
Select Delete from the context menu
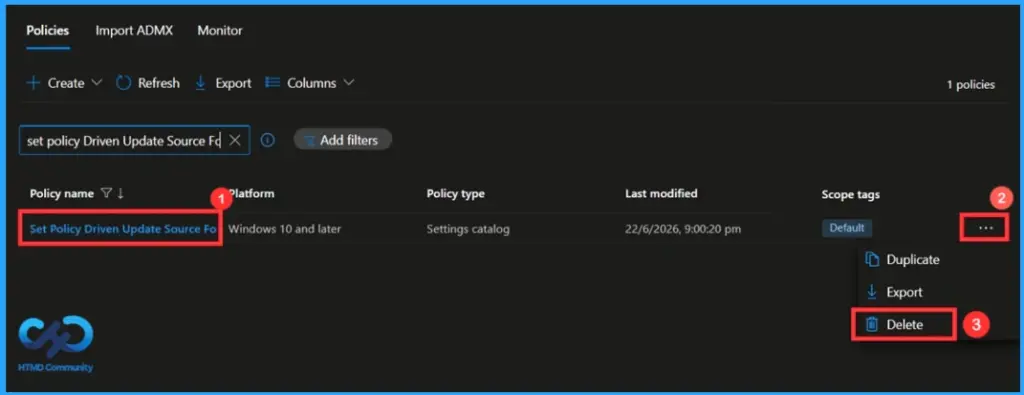(904, 324)
